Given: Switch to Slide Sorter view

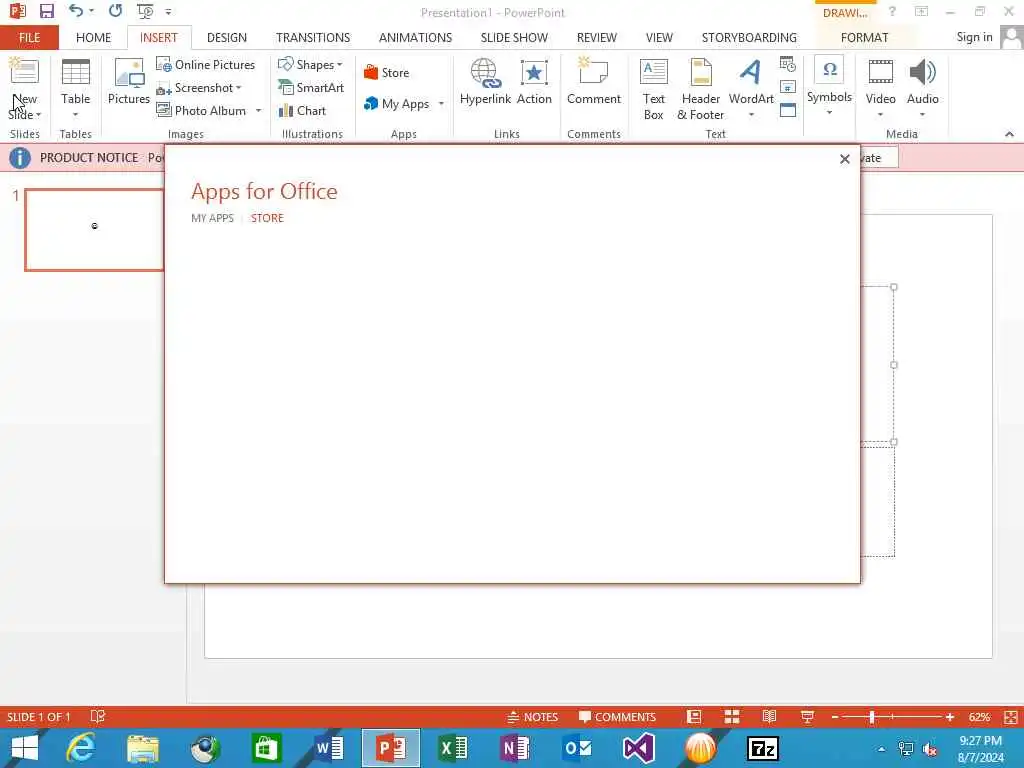Looking at the screenshot, I should [x=731, y=716].
